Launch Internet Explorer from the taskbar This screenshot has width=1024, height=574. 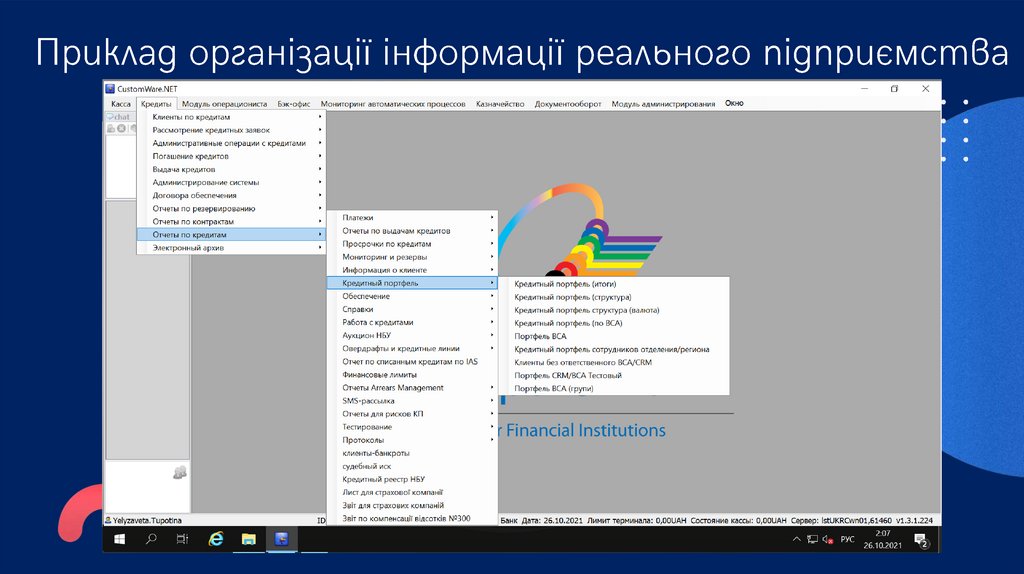216,539
